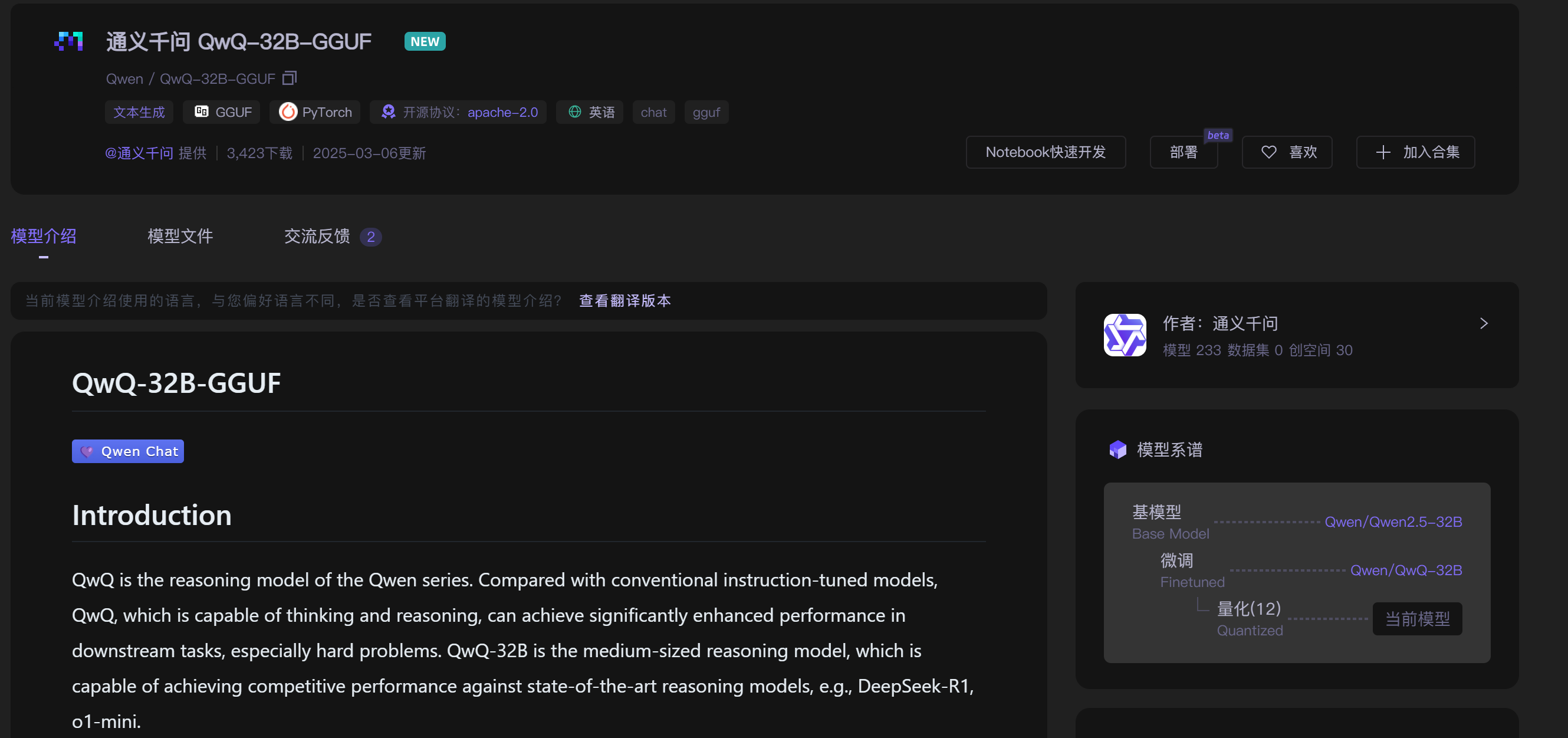The width and height of the screenshot is (1568, 738).
Task: Click the heart icon to like
Action: [x=1268, y=152]
